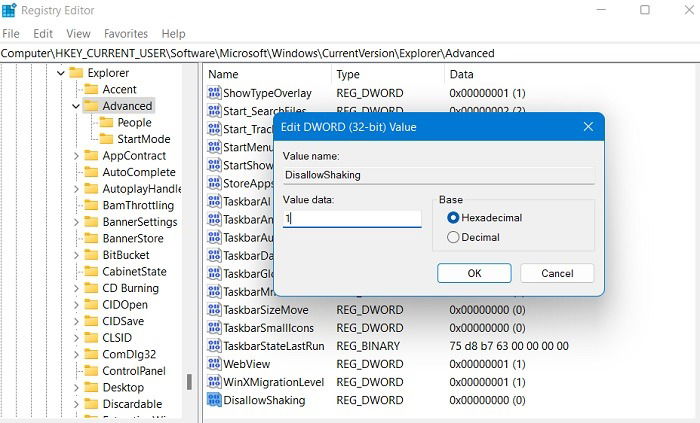This screenshot has width=700, height=423.
Task: Close the Edit DWORD dialog with X
Action: pos(588,127)
